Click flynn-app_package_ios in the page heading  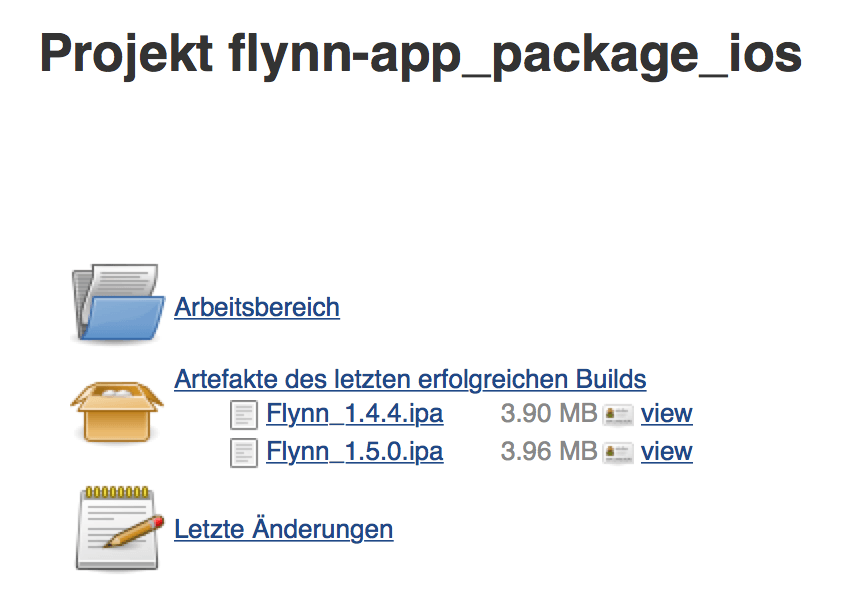click(516, 53)
